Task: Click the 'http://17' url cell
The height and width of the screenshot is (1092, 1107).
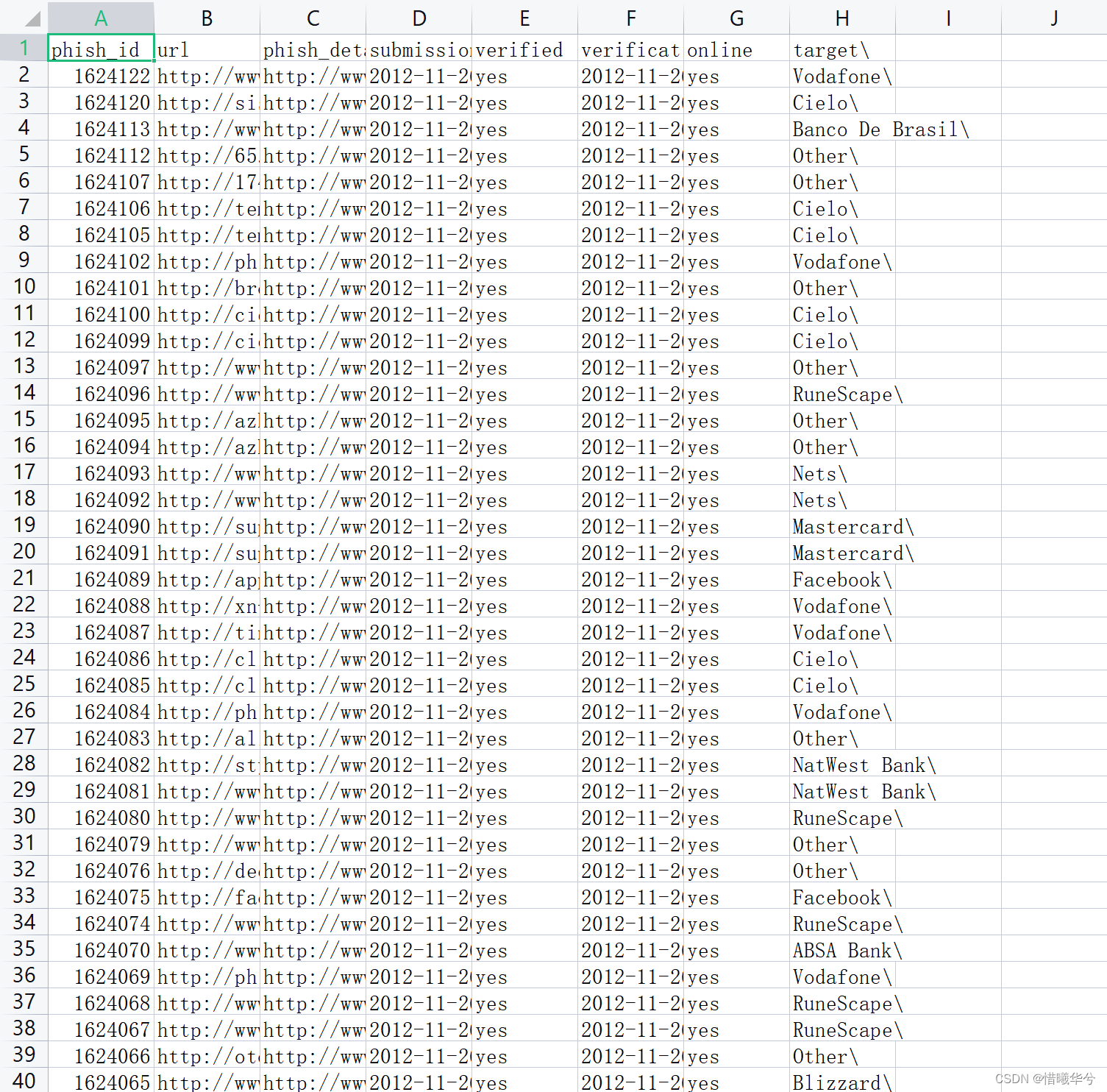Action: [x=207, y=180]
